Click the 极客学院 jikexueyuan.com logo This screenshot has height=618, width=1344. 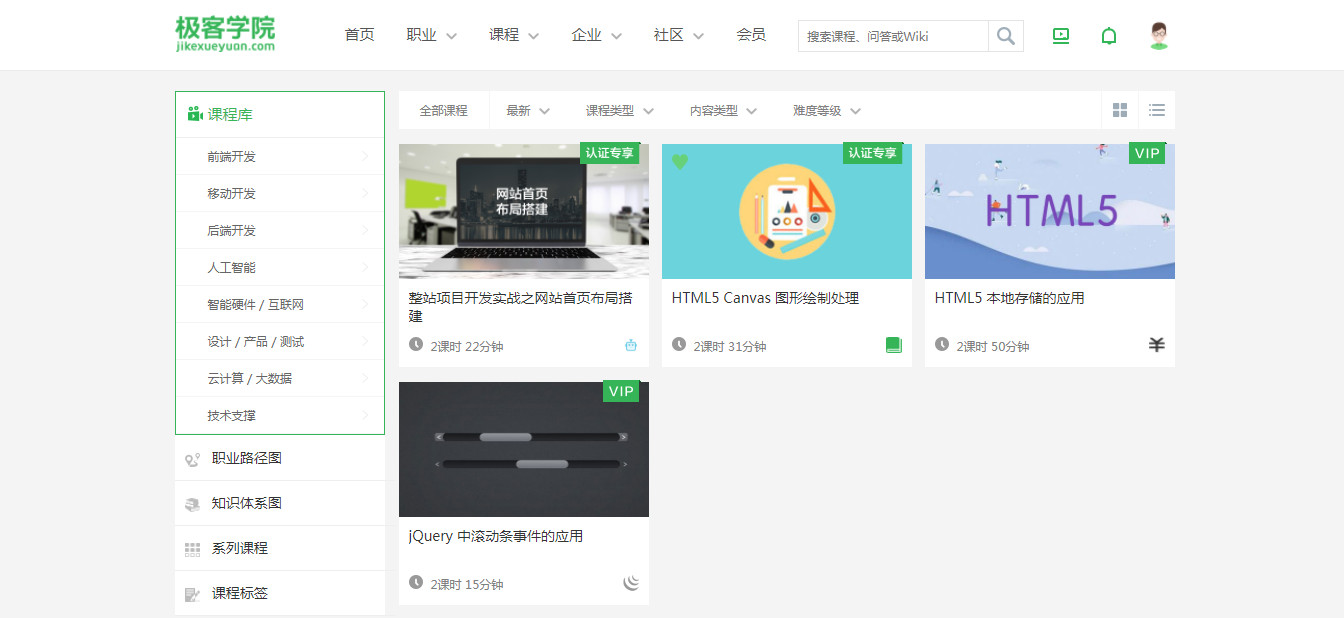225,34
